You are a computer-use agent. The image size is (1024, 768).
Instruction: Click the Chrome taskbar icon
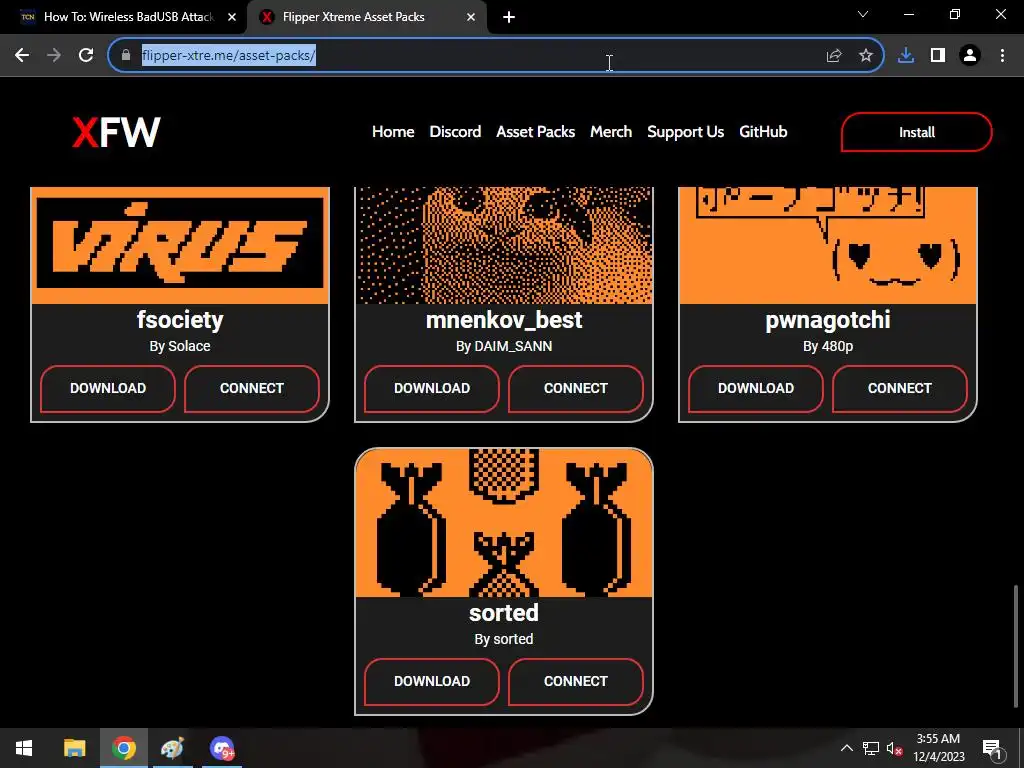coord(123,748)
